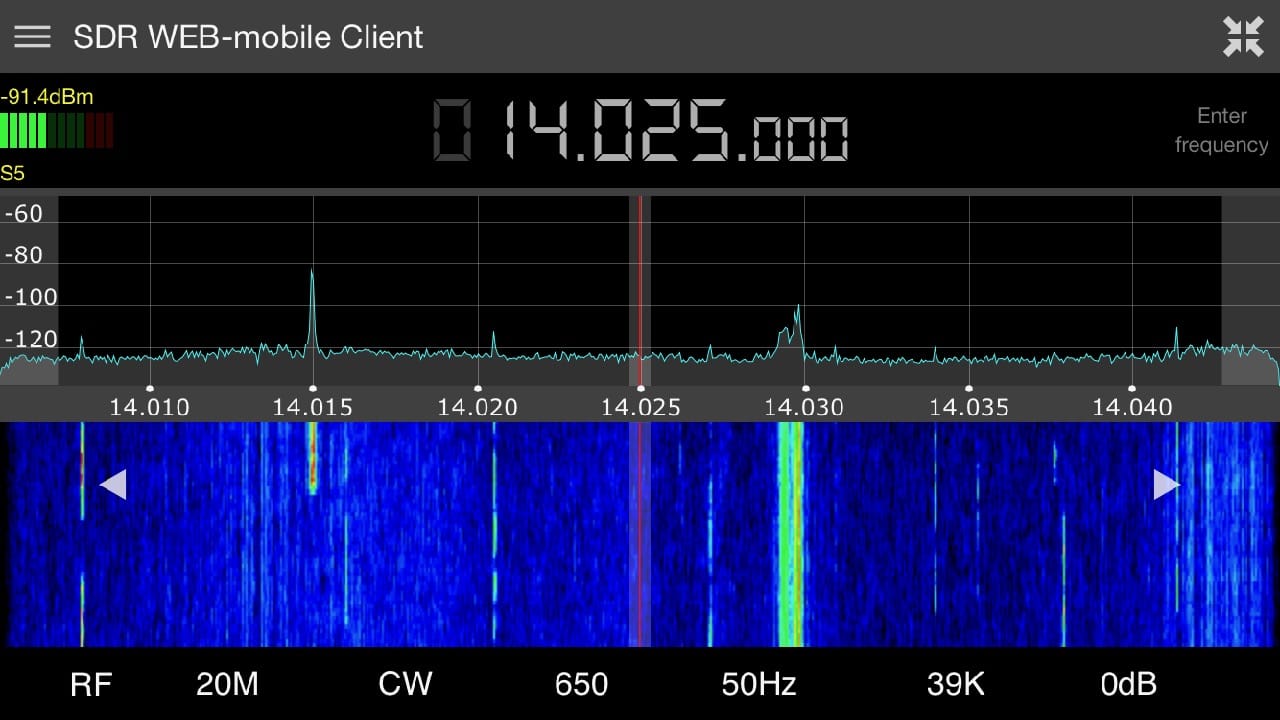Screen dimensions: 1280x720
Task: Open the CW mode selector
Action: coord(405,684)
